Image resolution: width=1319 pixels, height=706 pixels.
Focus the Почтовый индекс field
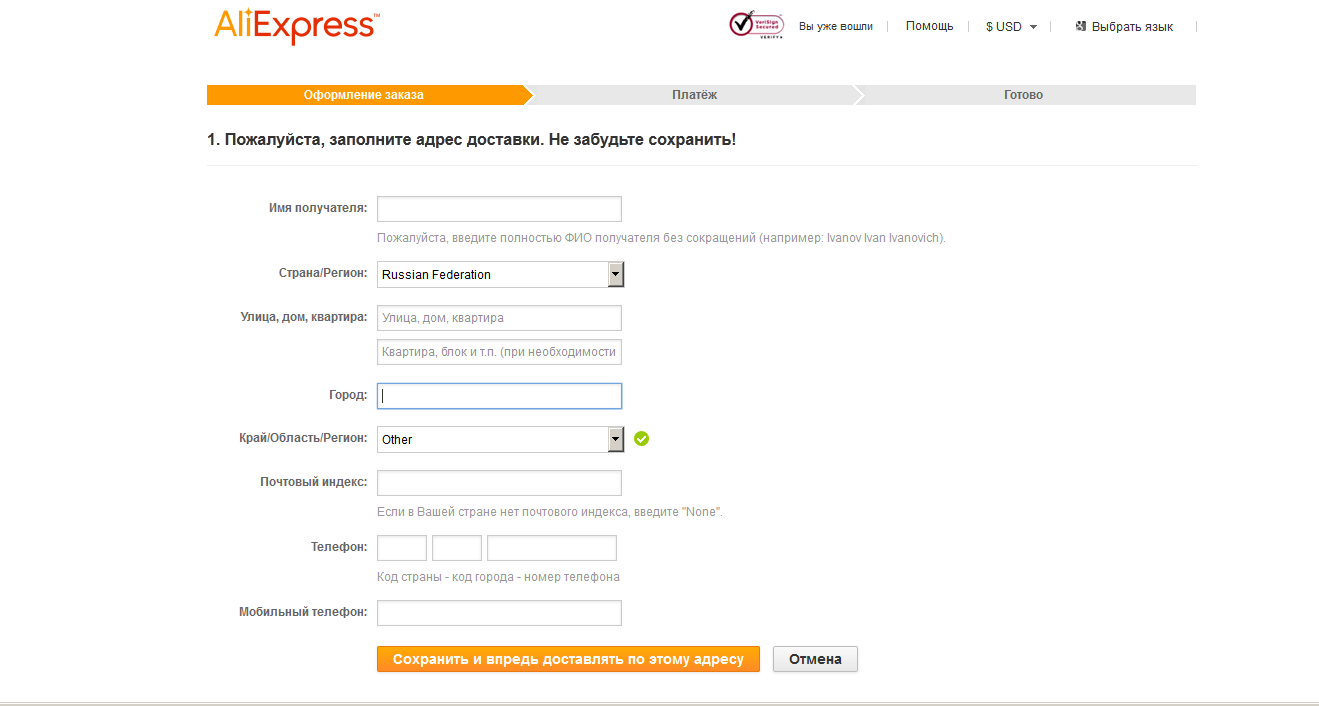pyautogui.click(x=499, y=483)
